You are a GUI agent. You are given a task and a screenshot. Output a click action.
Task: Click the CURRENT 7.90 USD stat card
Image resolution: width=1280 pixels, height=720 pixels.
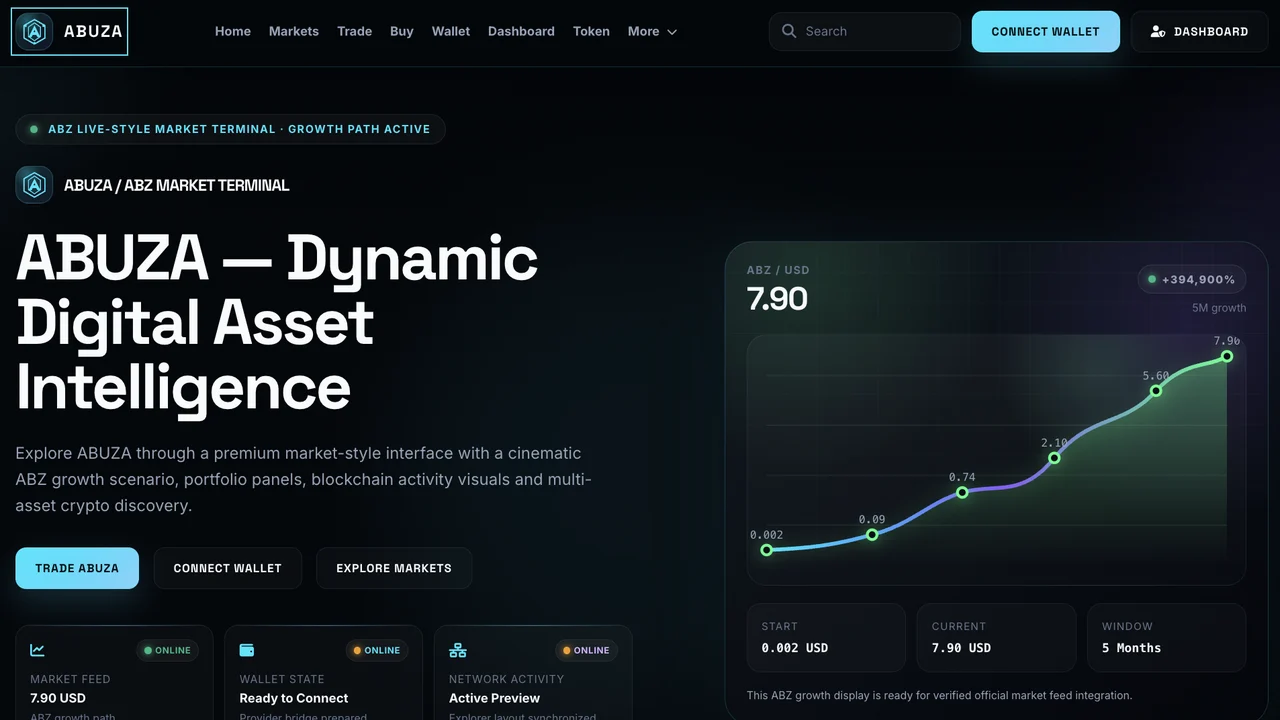[x=996, y=638]
